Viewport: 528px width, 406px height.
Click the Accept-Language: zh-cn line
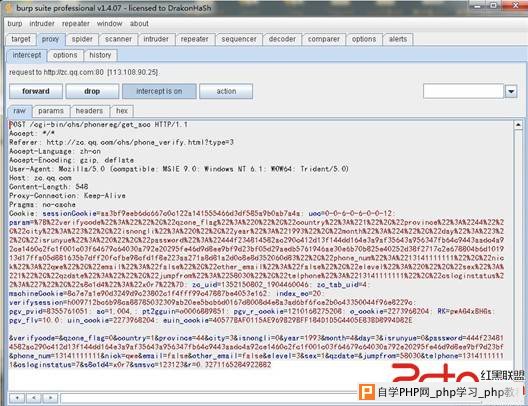click(x=55, y=151)
